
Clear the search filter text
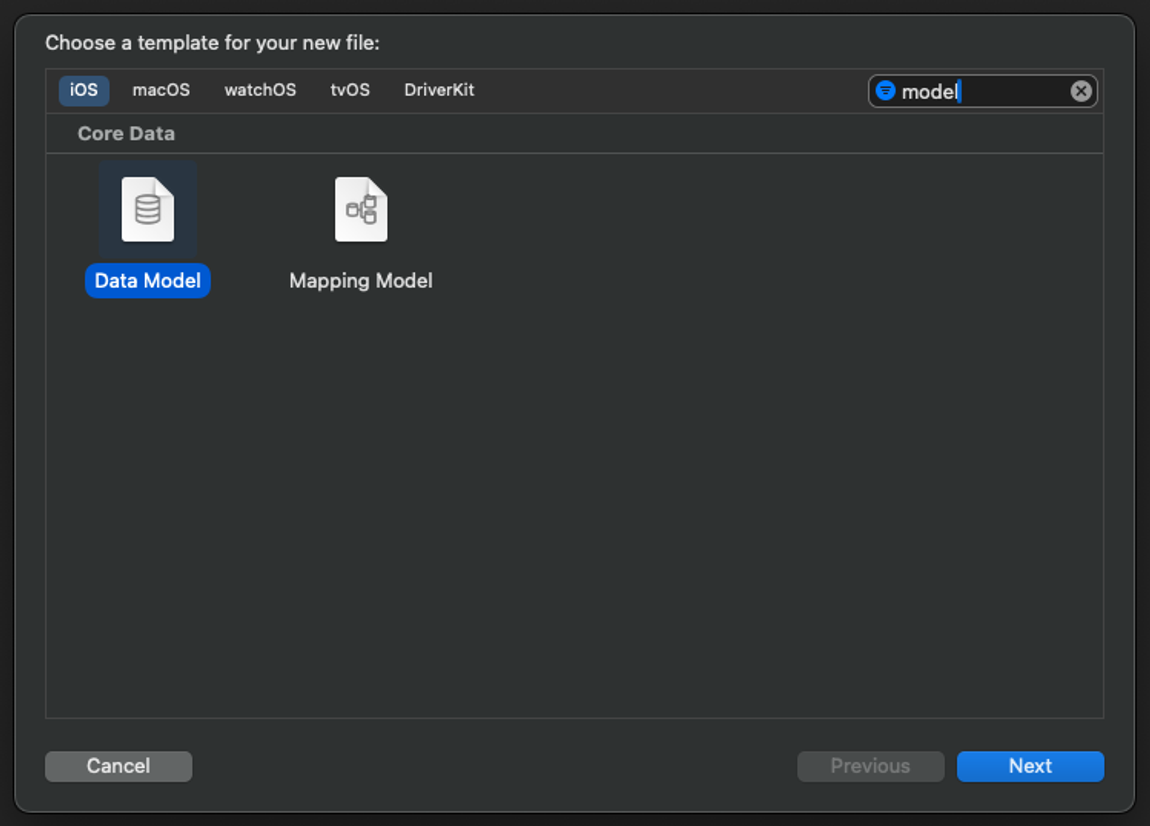[1080, 91]
